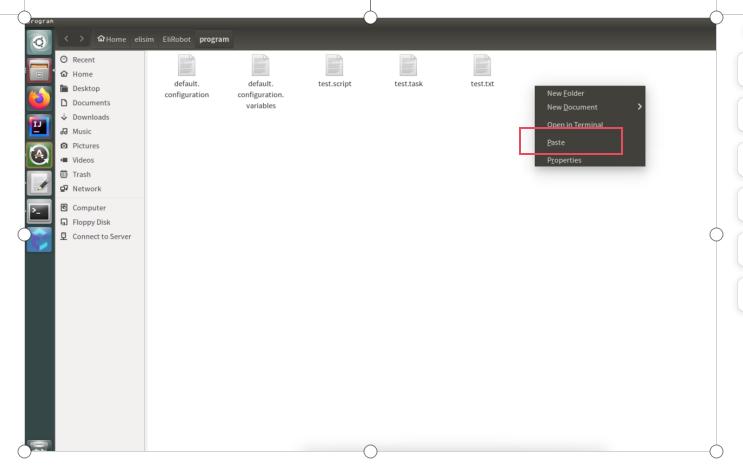743x467 pixels.
Task: Click the Software Updater dock icon
Action: click(x=39, y=155)
